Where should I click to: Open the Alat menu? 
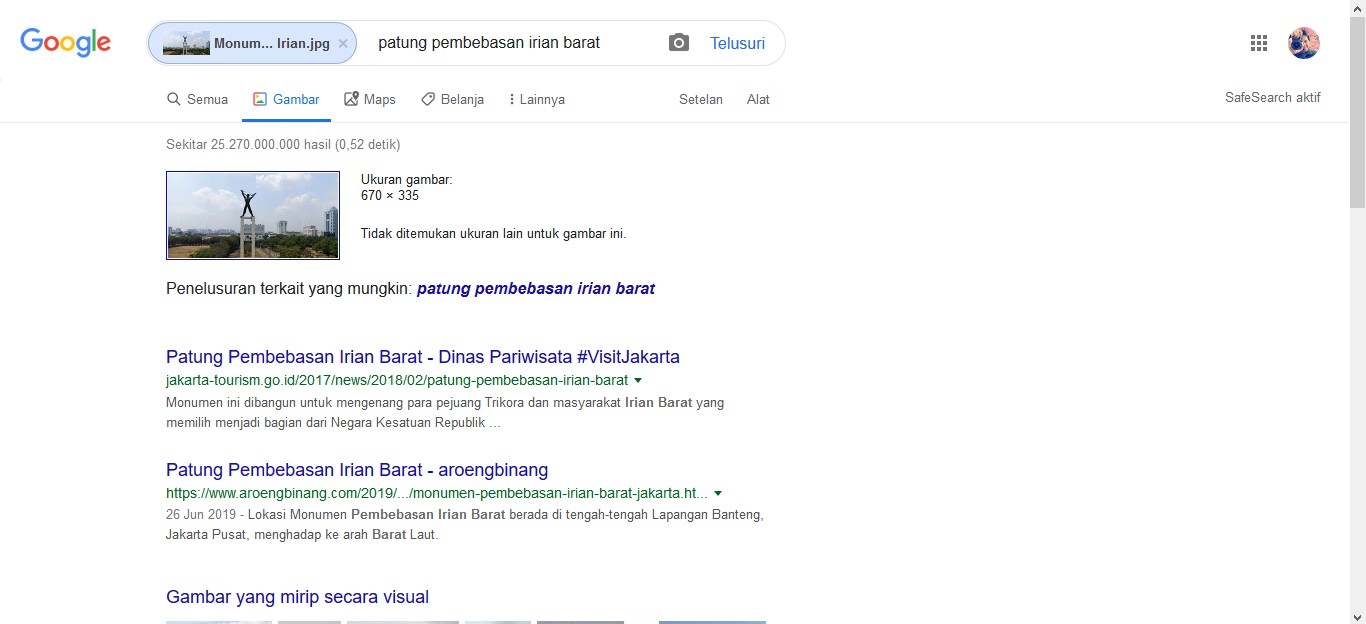(758, 99)
